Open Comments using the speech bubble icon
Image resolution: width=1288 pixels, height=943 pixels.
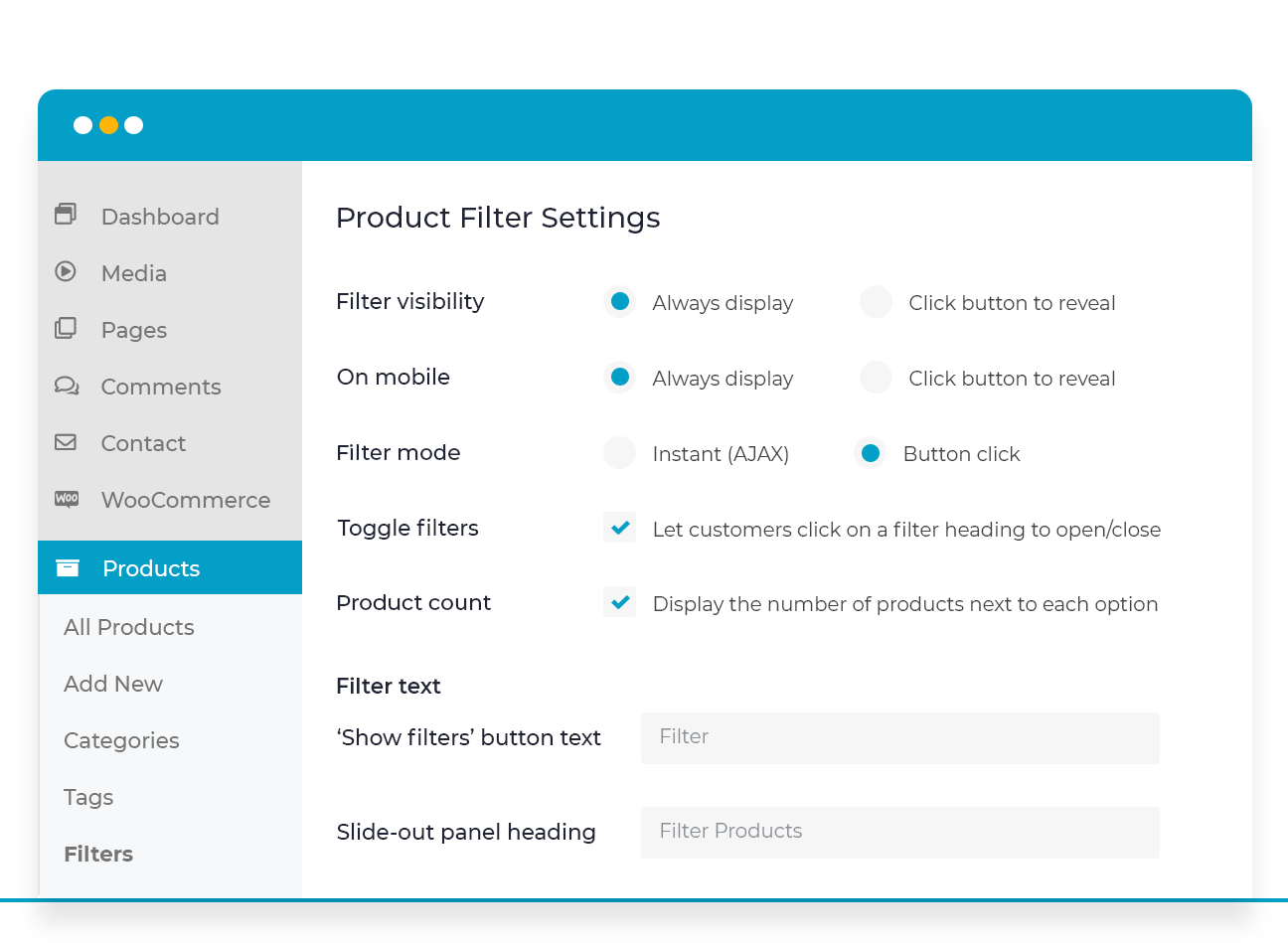tap(65, 386)
